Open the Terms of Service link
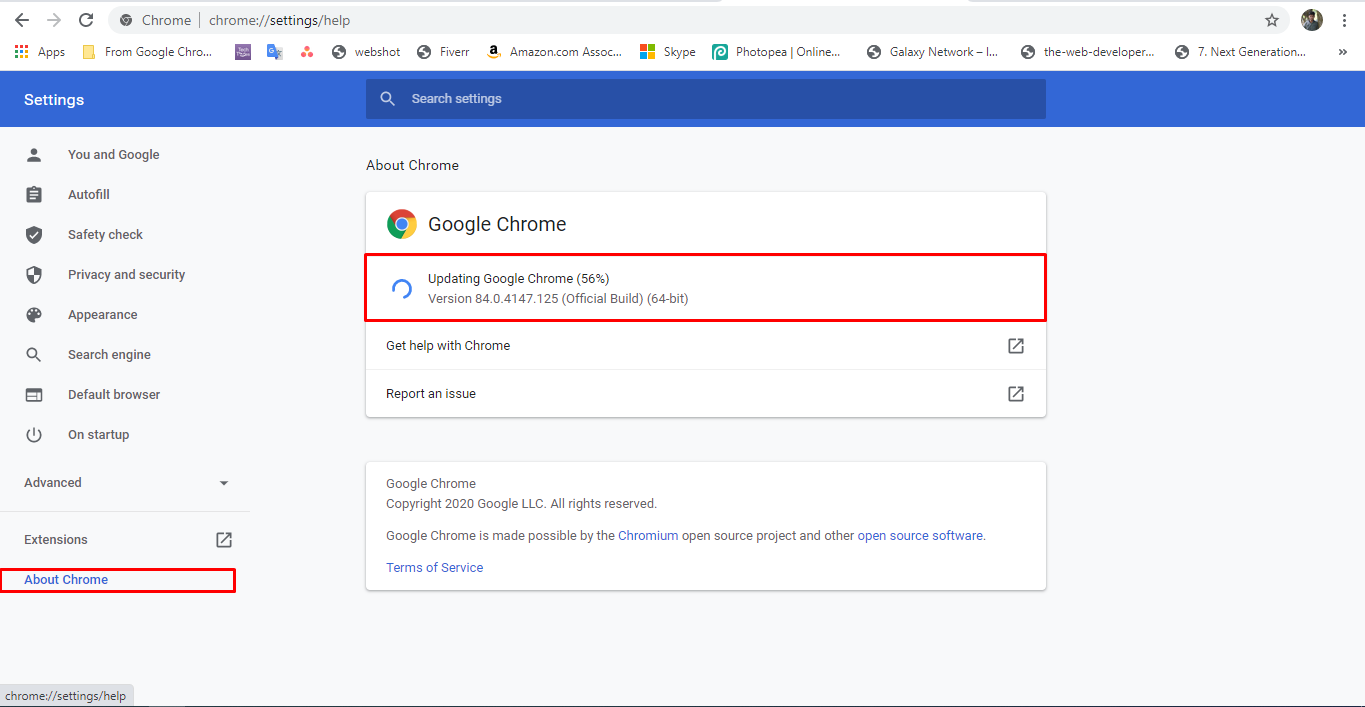 pos(434,568)
